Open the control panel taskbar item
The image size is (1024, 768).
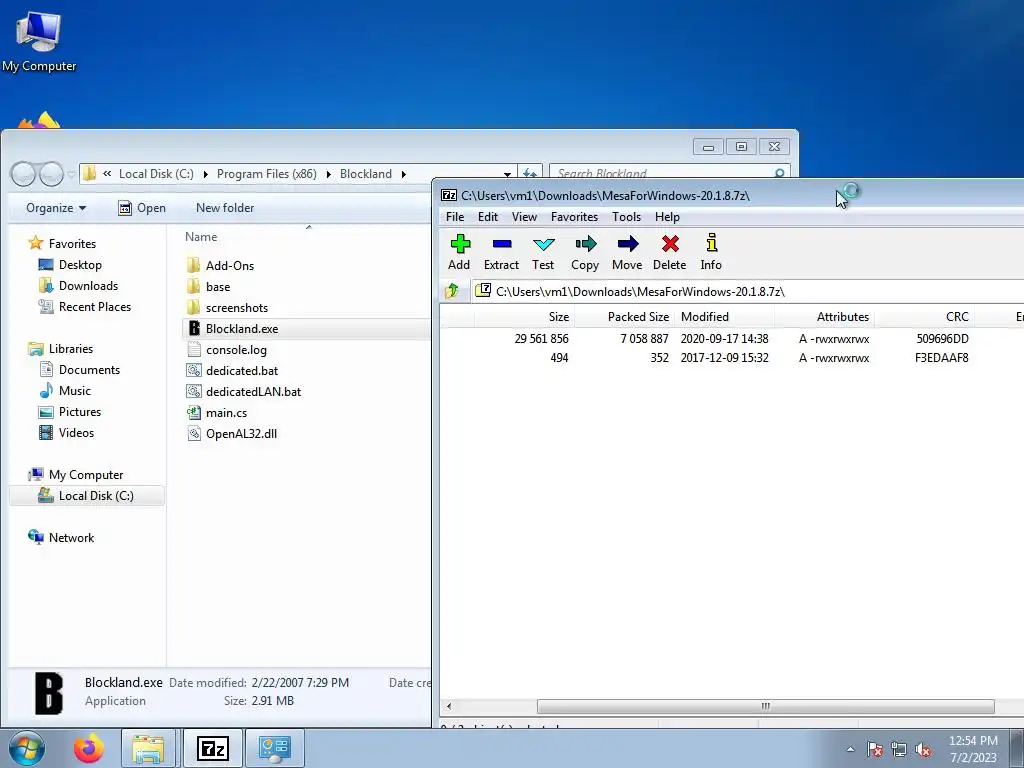point(274,748)
